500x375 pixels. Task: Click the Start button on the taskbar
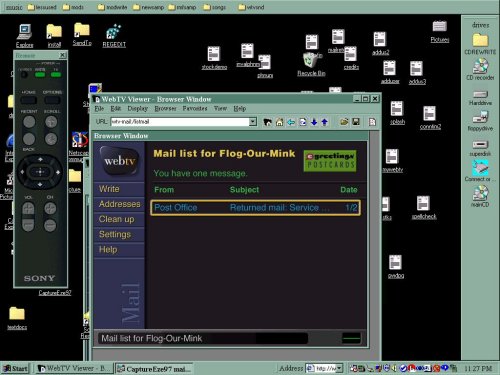click(15, 368)
